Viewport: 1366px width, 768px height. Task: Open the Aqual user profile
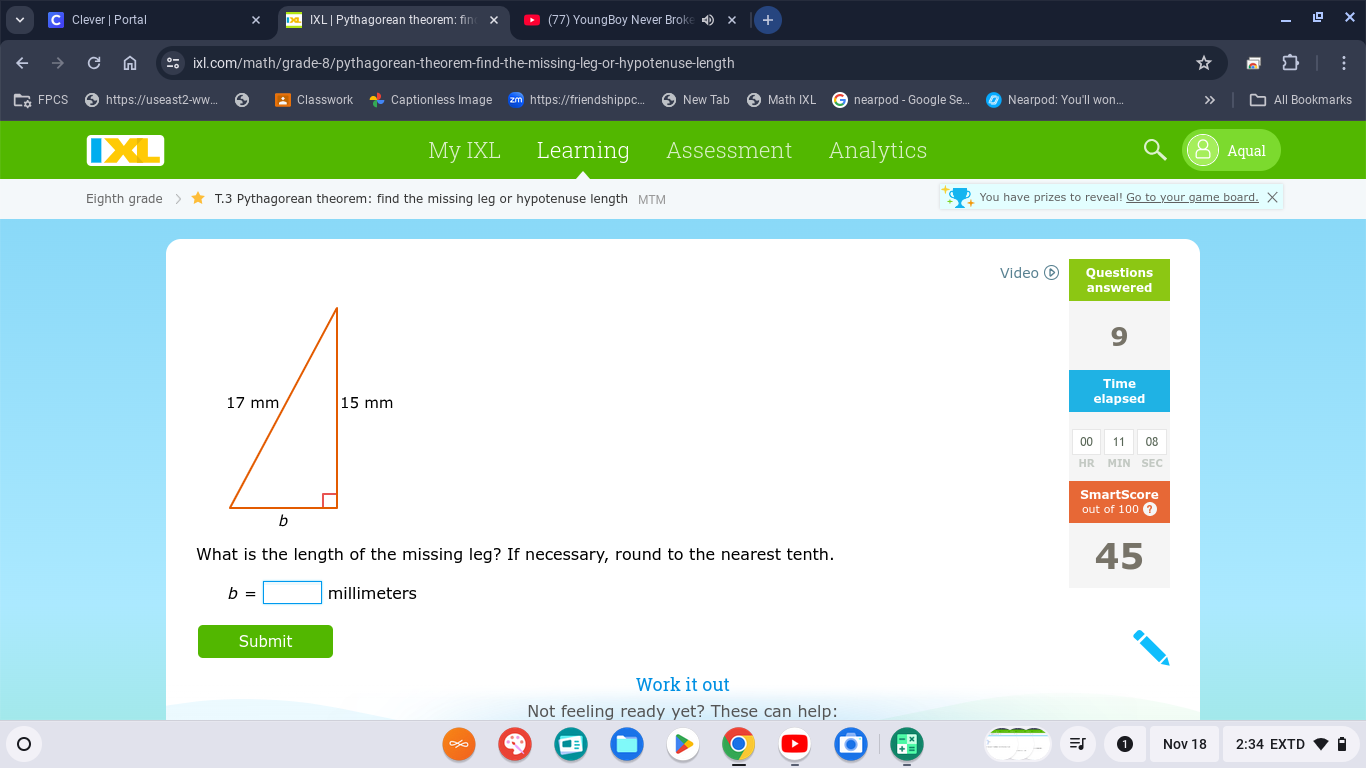tap(1232, 150)
